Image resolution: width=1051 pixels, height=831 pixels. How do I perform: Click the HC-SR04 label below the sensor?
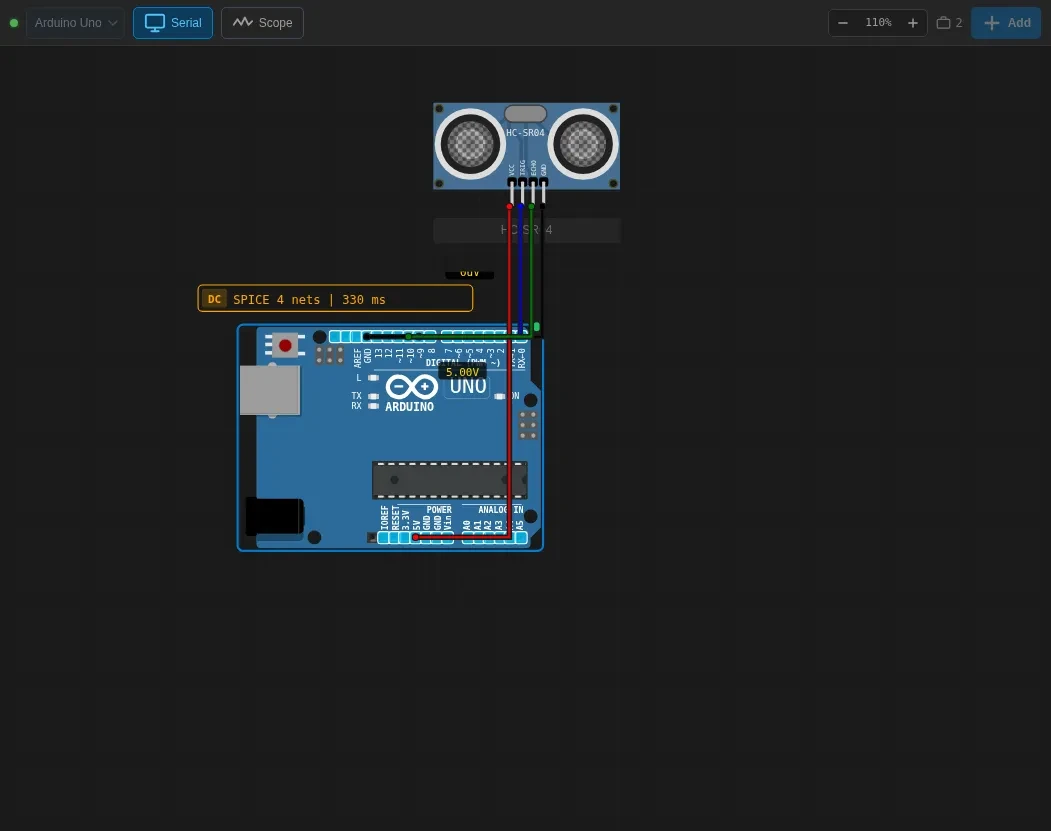(527, 230)
